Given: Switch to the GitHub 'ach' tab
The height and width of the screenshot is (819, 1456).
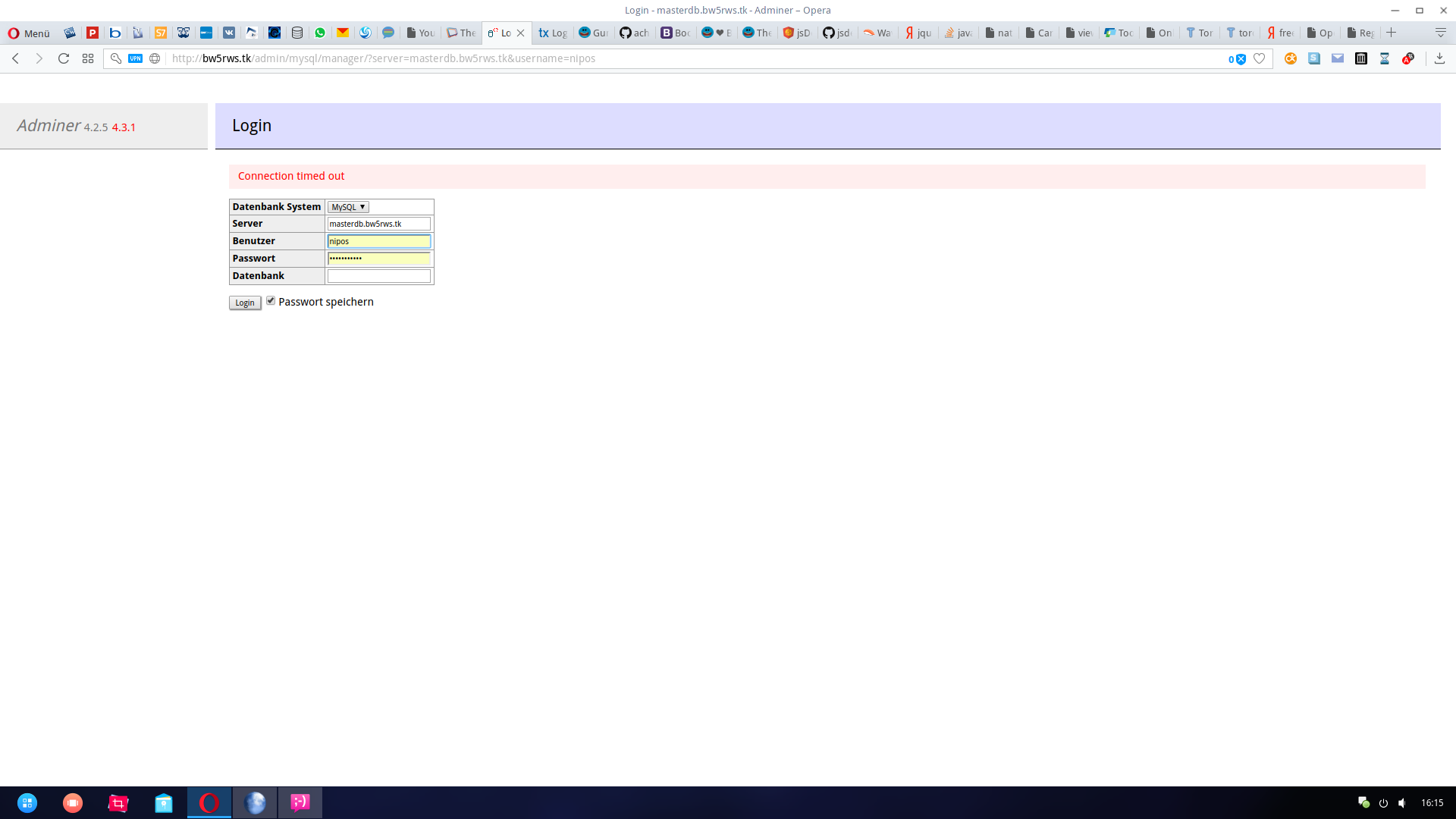Looking at the screenshot, I should tap(634, 33).
